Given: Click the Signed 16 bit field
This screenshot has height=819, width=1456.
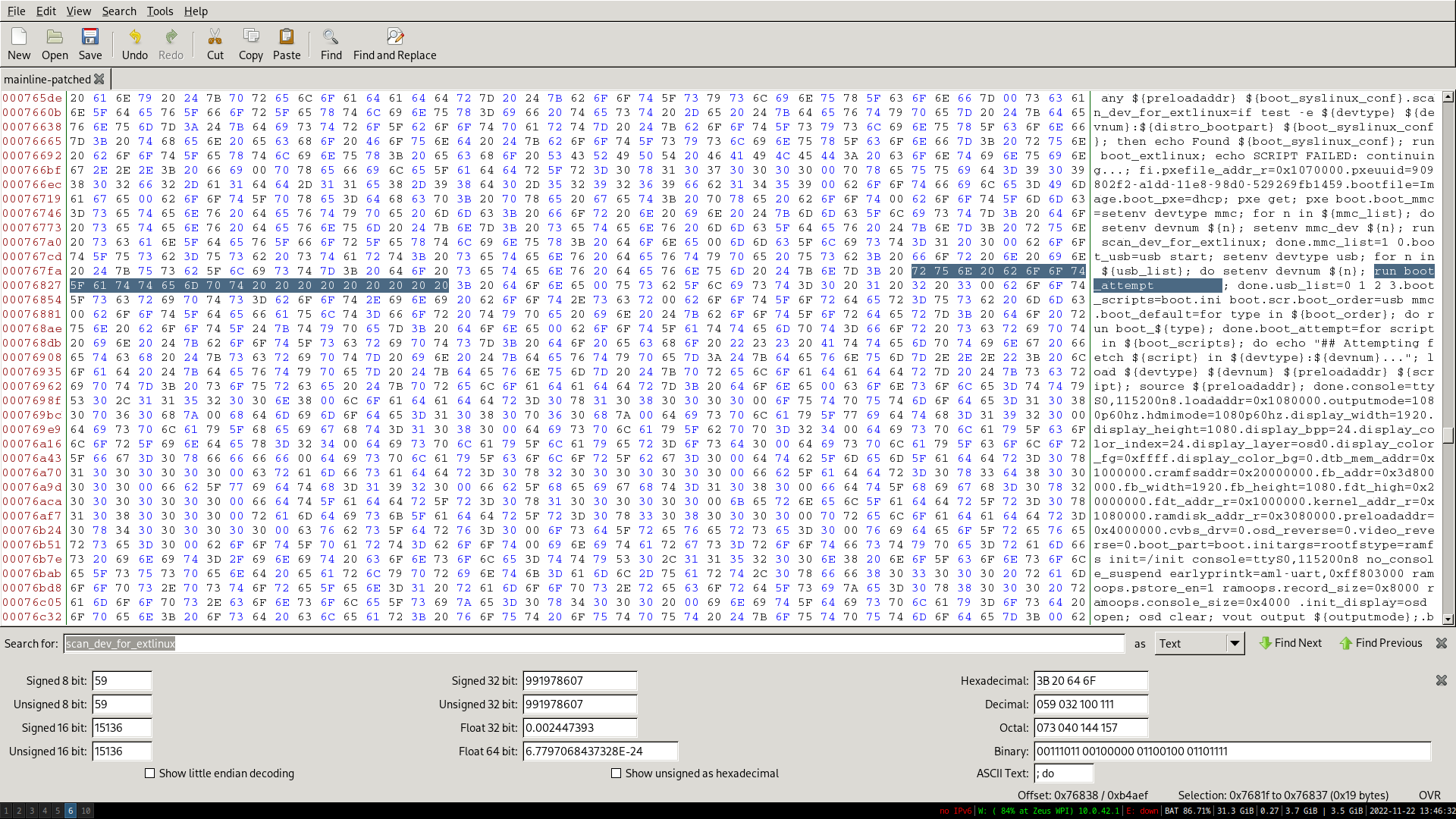Looking at the screenshot, I should coord(122,728).
